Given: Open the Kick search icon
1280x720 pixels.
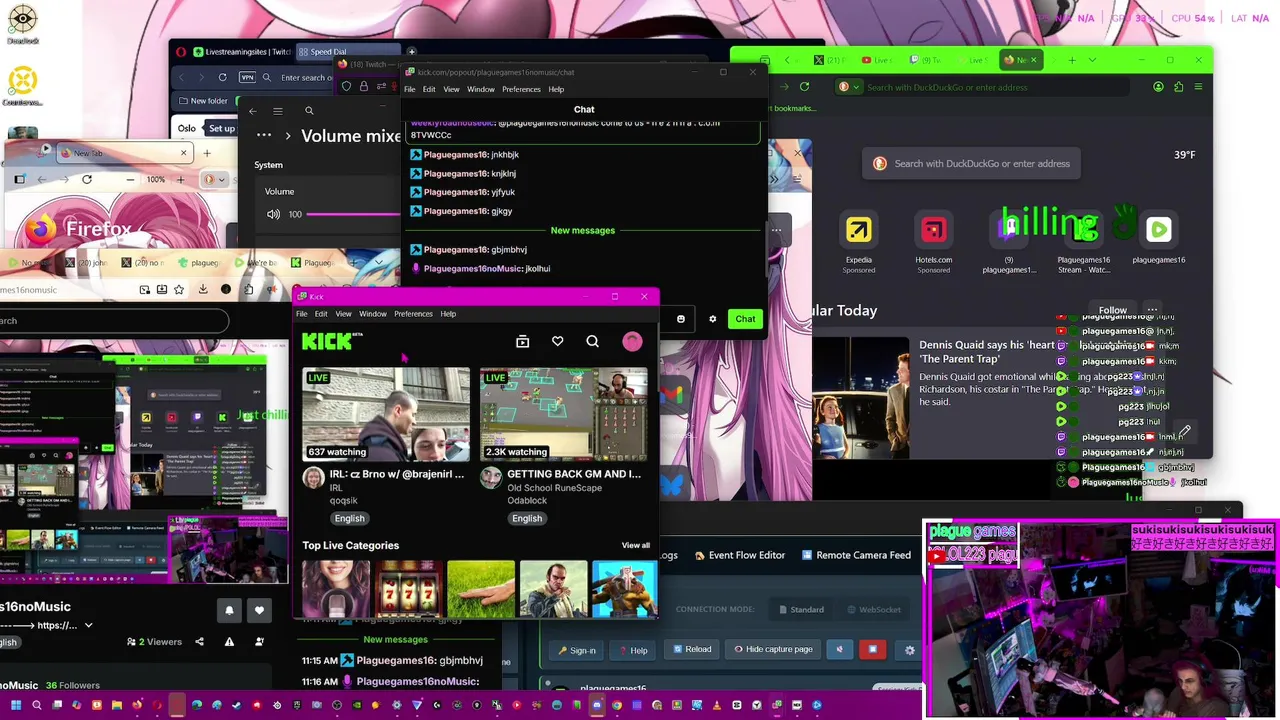Looking at the screenshot, I should [593, 342].
